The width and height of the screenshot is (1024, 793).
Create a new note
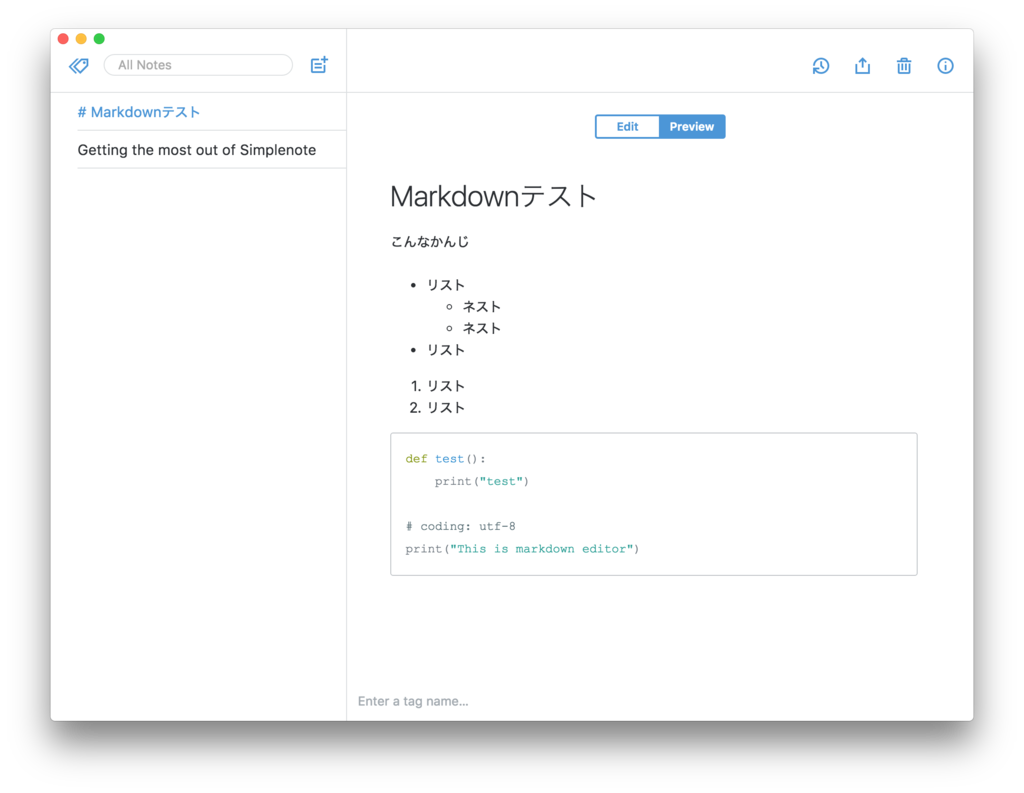coord(319,65)
